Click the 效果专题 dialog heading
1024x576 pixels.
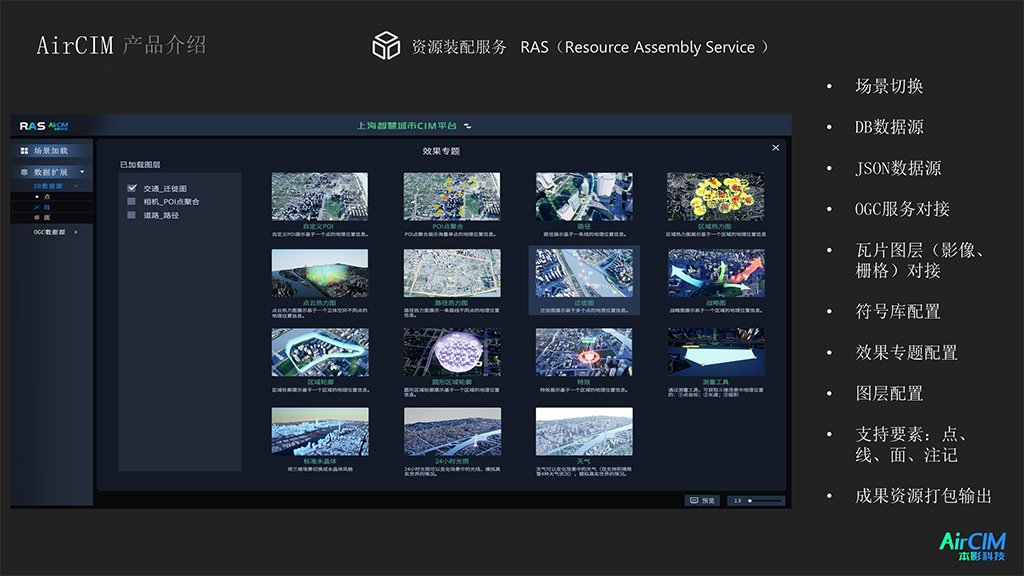tap(441, 151)
